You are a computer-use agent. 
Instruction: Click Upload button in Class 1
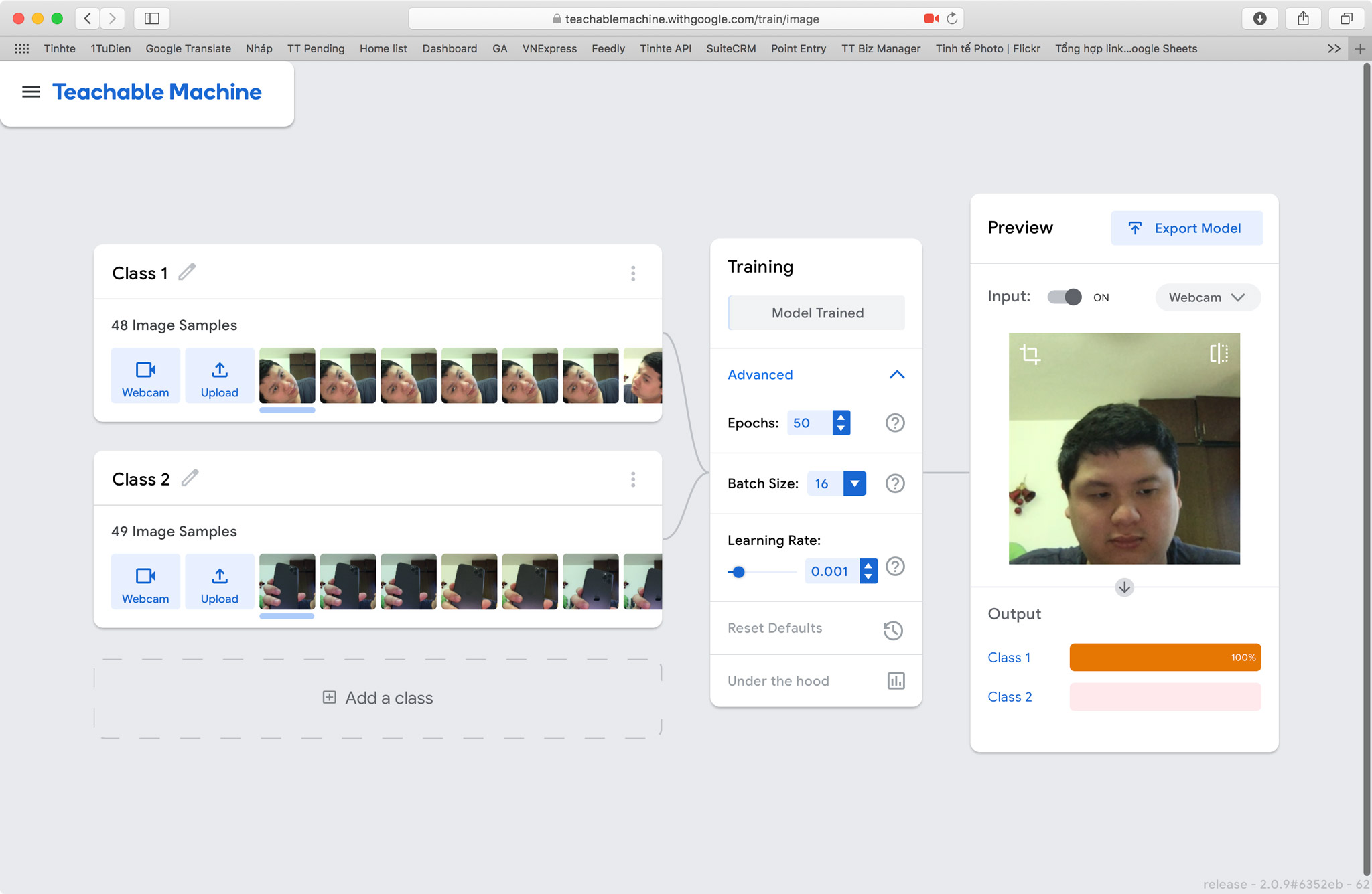pyautogui.click(x=220, y=376)
